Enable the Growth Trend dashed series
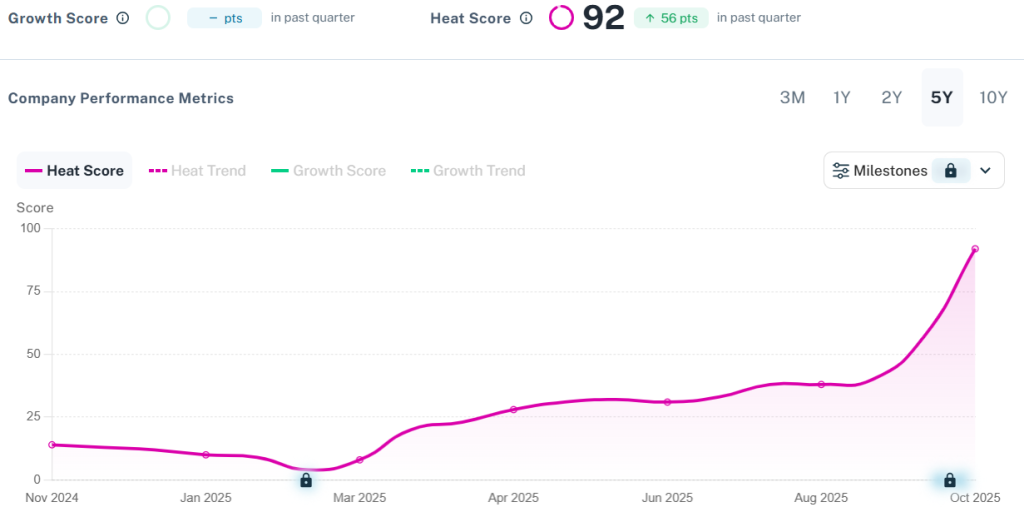The image size is (1024, 517). tap(467, 171)
